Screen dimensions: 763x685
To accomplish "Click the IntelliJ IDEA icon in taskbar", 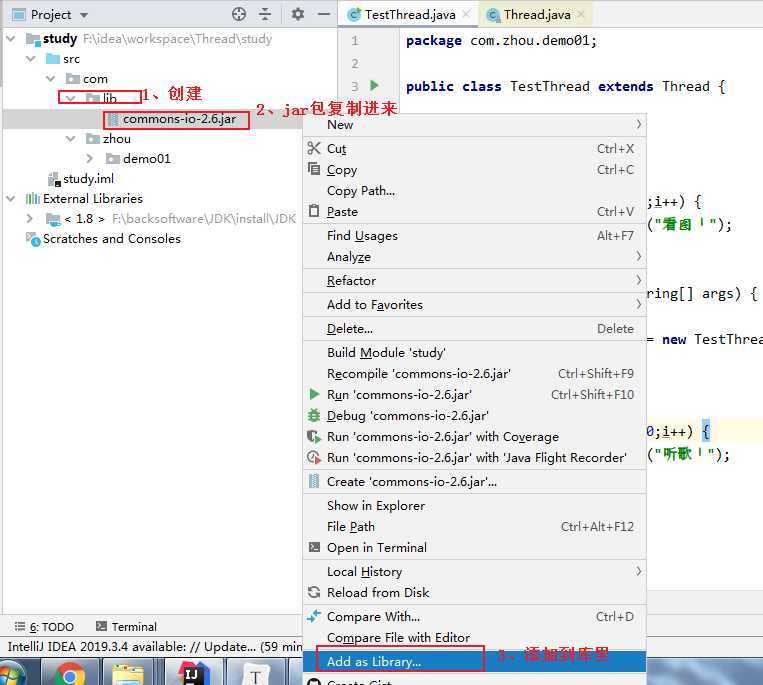I will pos(194,674).
